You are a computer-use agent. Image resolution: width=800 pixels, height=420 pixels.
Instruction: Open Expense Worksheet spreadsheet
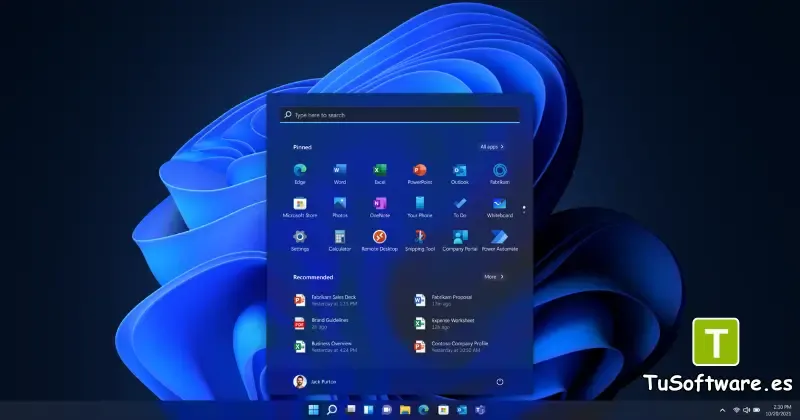point(445,324)
